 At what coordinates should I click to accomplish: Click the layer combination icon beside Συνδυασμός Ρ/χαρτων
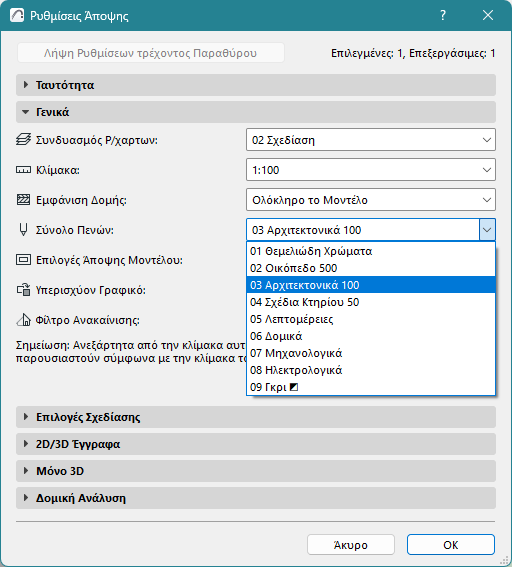(24, 140)
